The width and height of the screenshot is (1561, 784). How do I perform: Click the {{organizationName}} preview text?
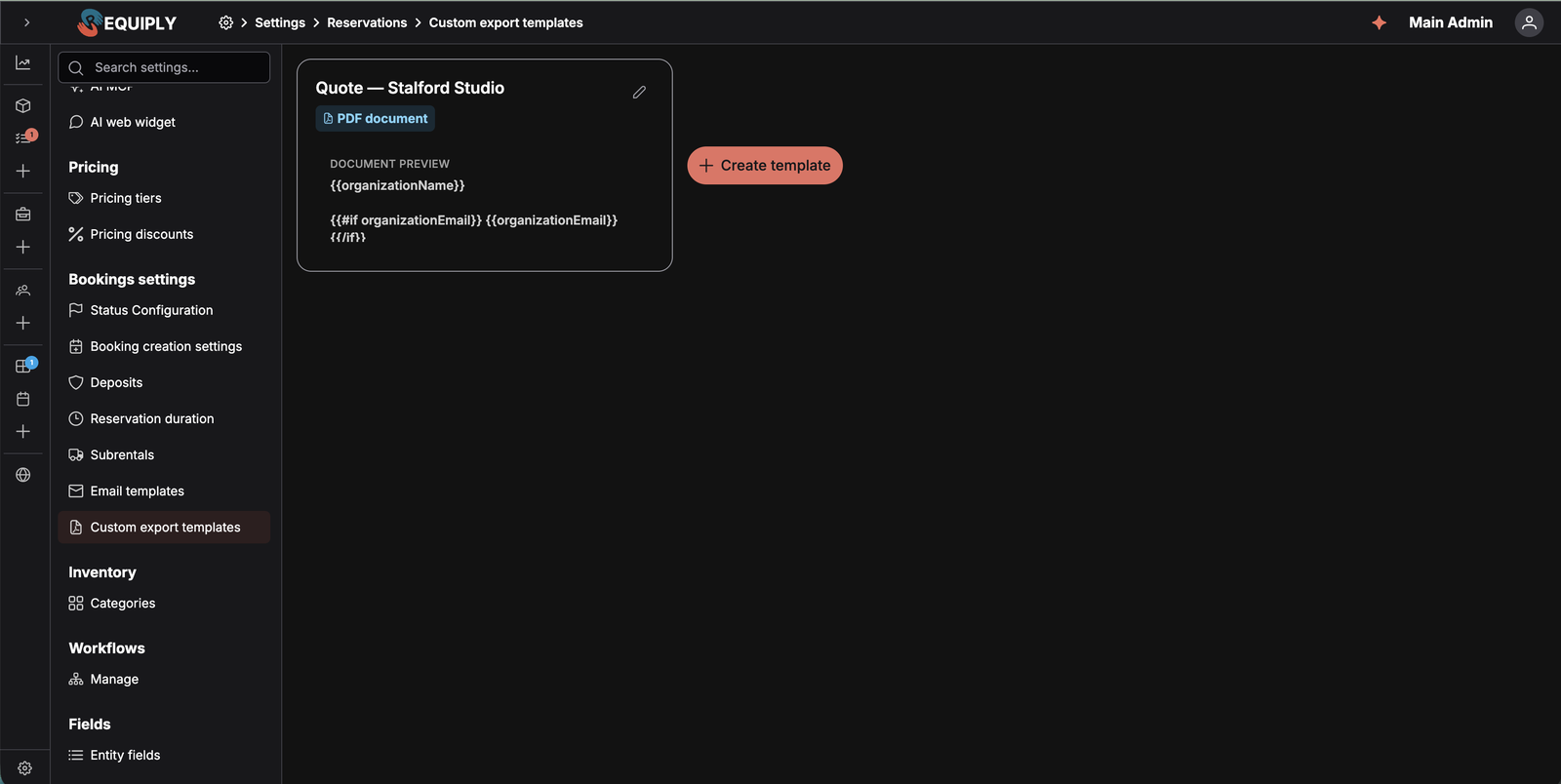coord(397,185)
